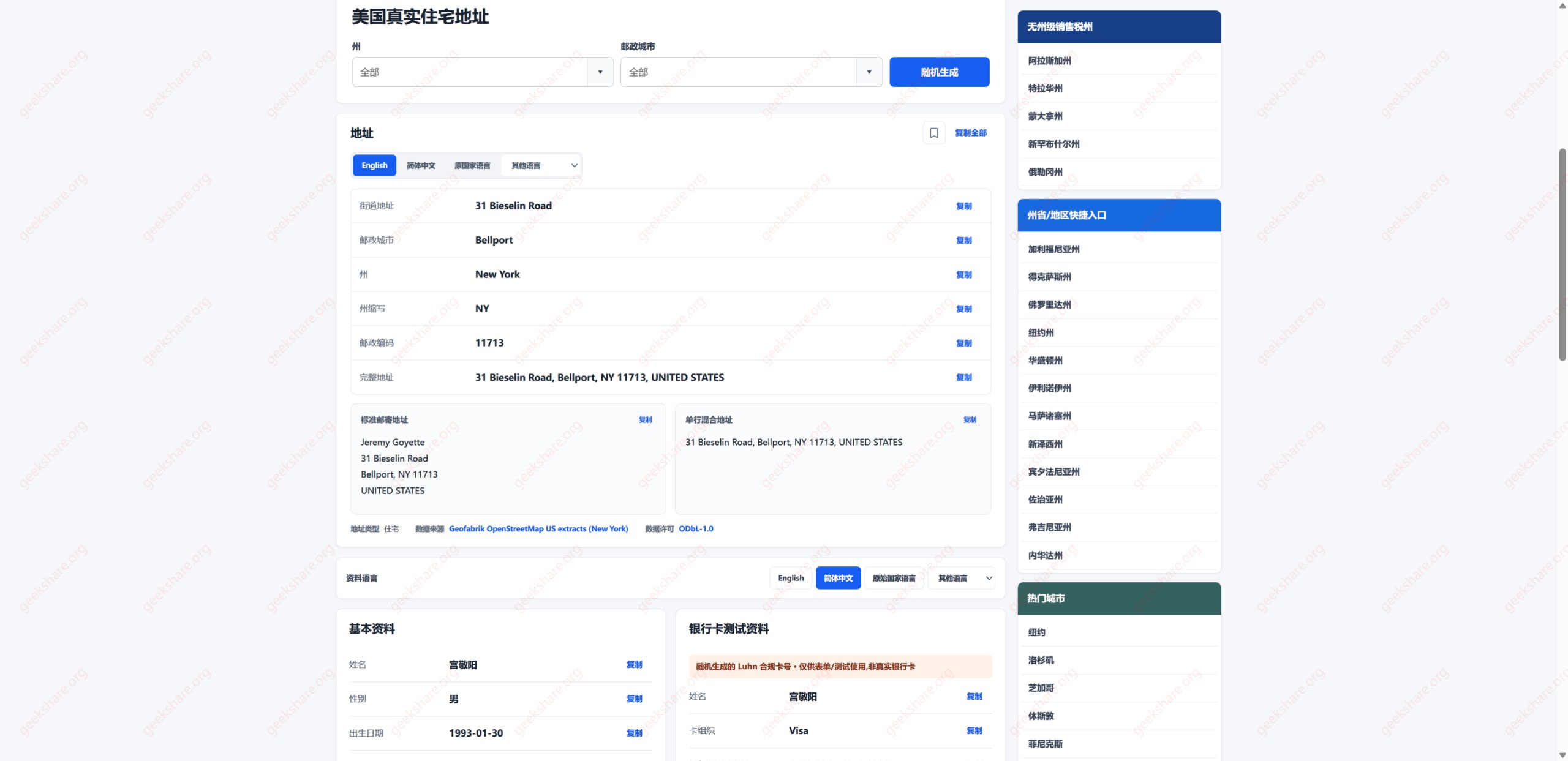The image size is (1568, 761).
Task: Click 复制全部 link
Action: click(x=971, y=133)
